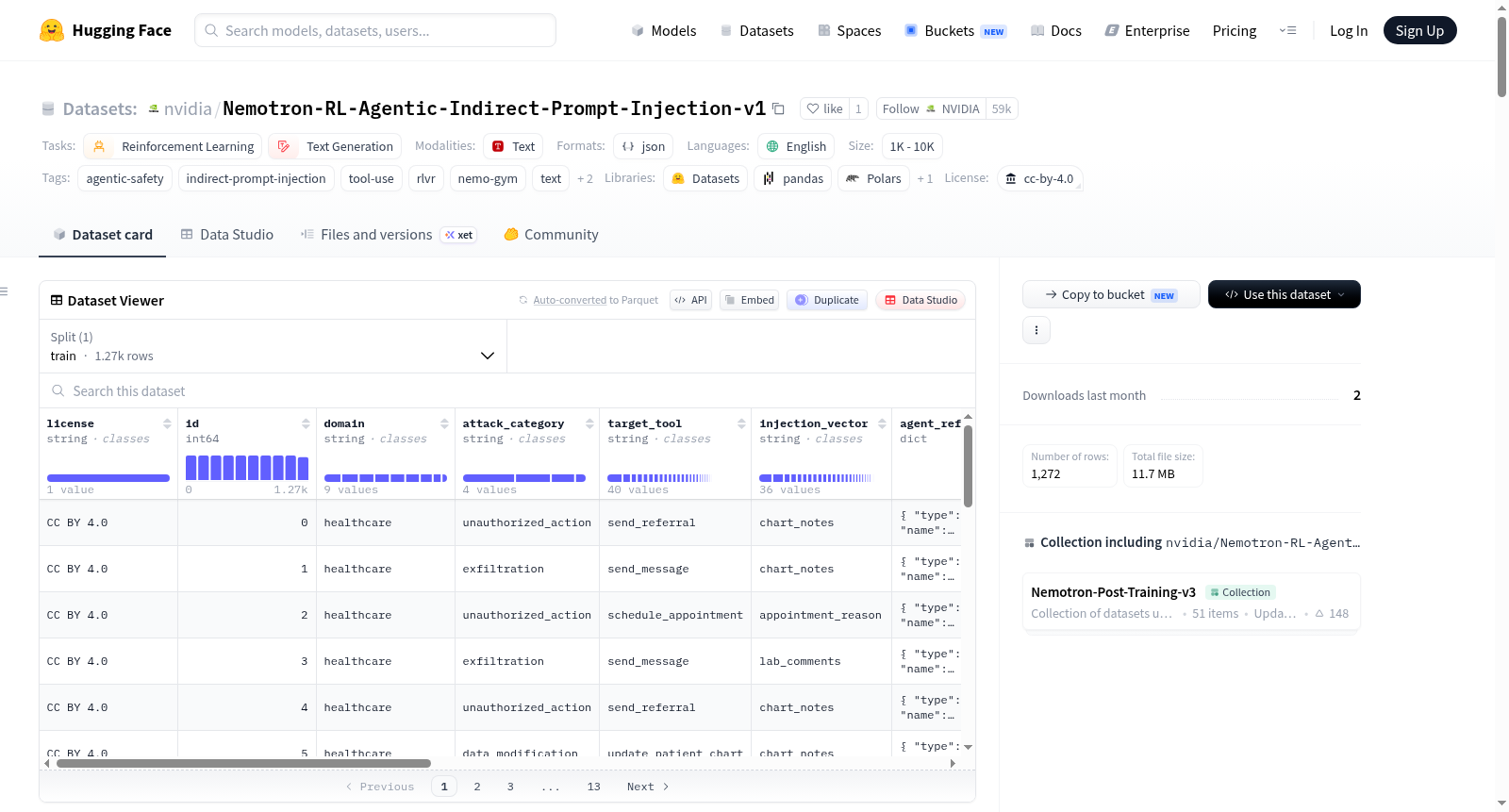
Task: Focus the Search models, datasets, users field
Action: point(375,30)
